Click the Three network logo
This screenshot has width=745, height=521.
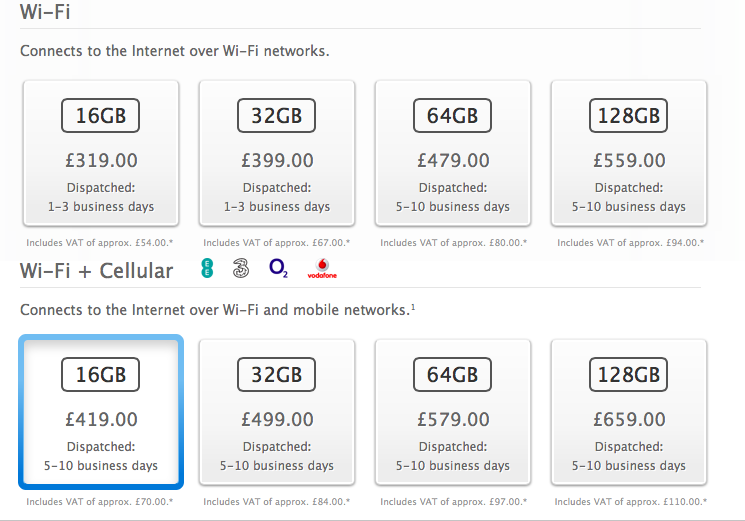click(x=241, y=269)
